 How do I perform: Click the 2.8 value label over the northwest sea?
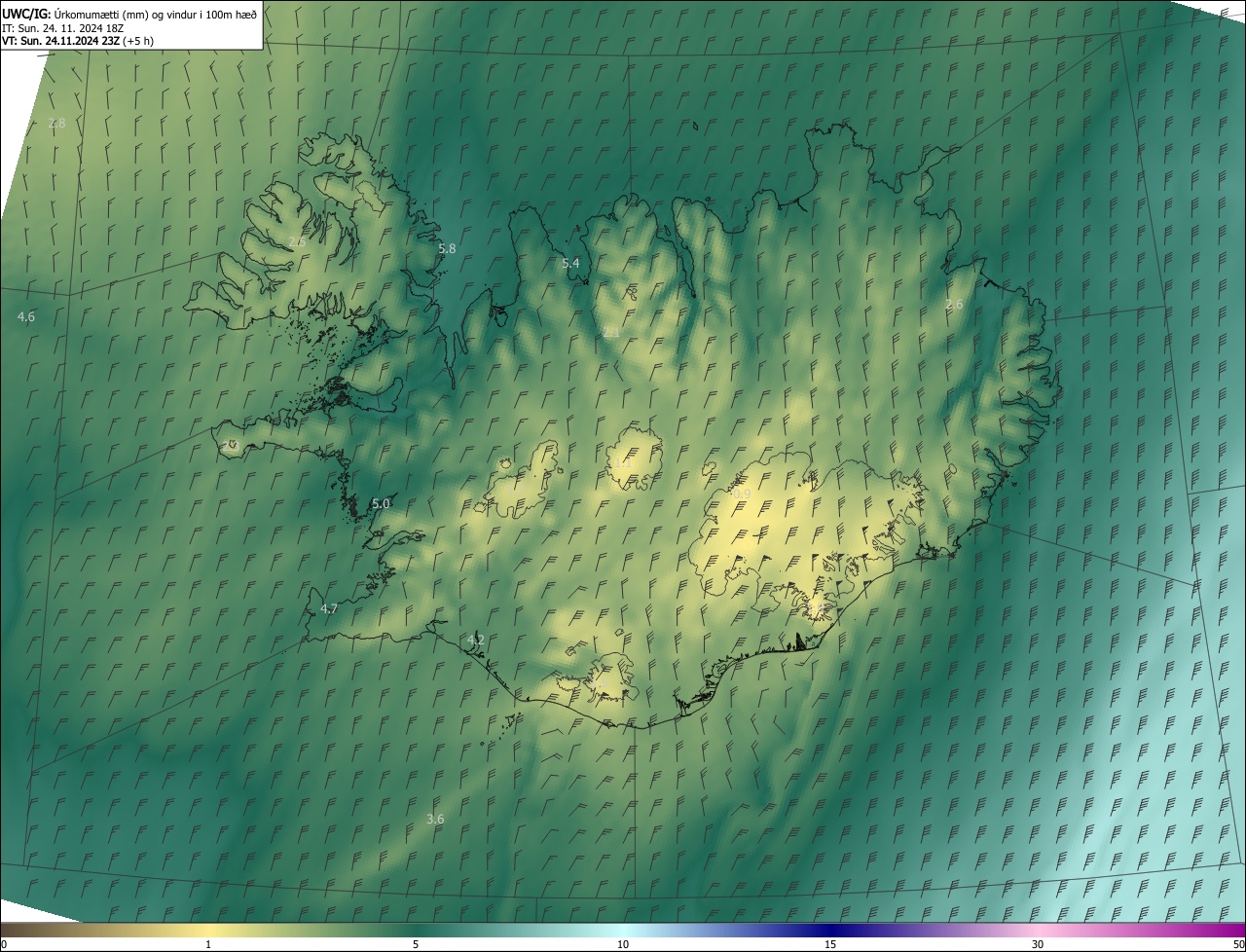(x=56, y=124)
